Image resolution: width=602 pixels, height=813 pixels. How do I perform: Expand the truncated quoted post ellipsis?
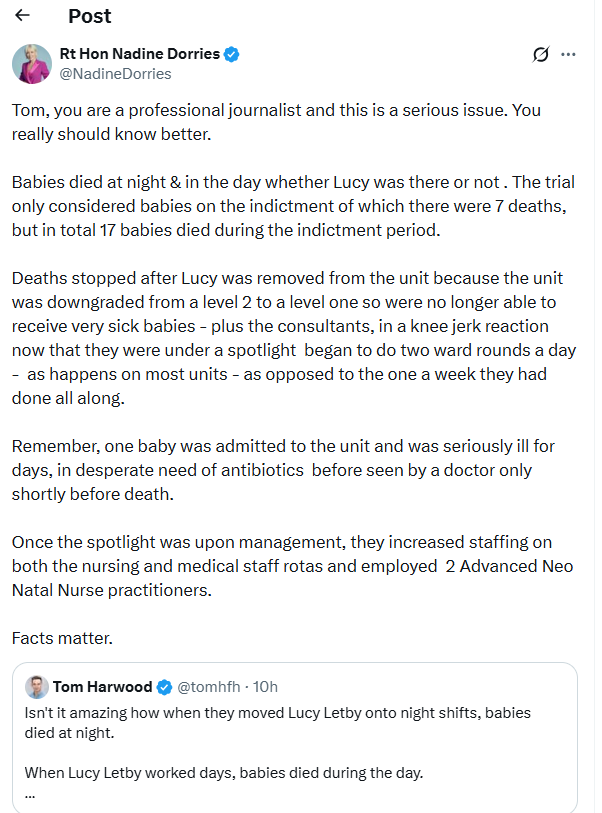click(30, 793)
